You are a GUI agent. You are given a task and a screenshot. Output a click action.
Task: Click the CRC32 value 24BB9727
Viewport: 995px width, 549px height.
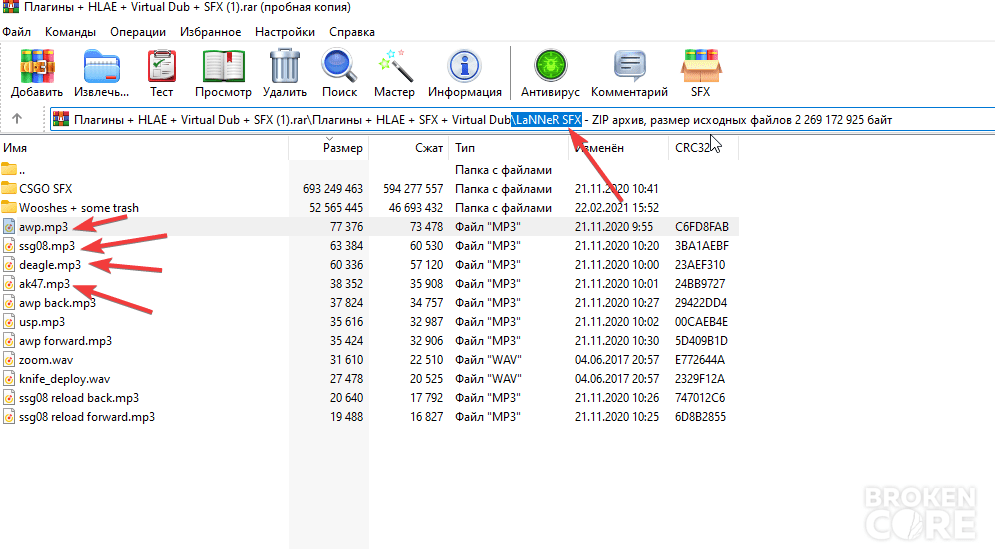[700, 284]
